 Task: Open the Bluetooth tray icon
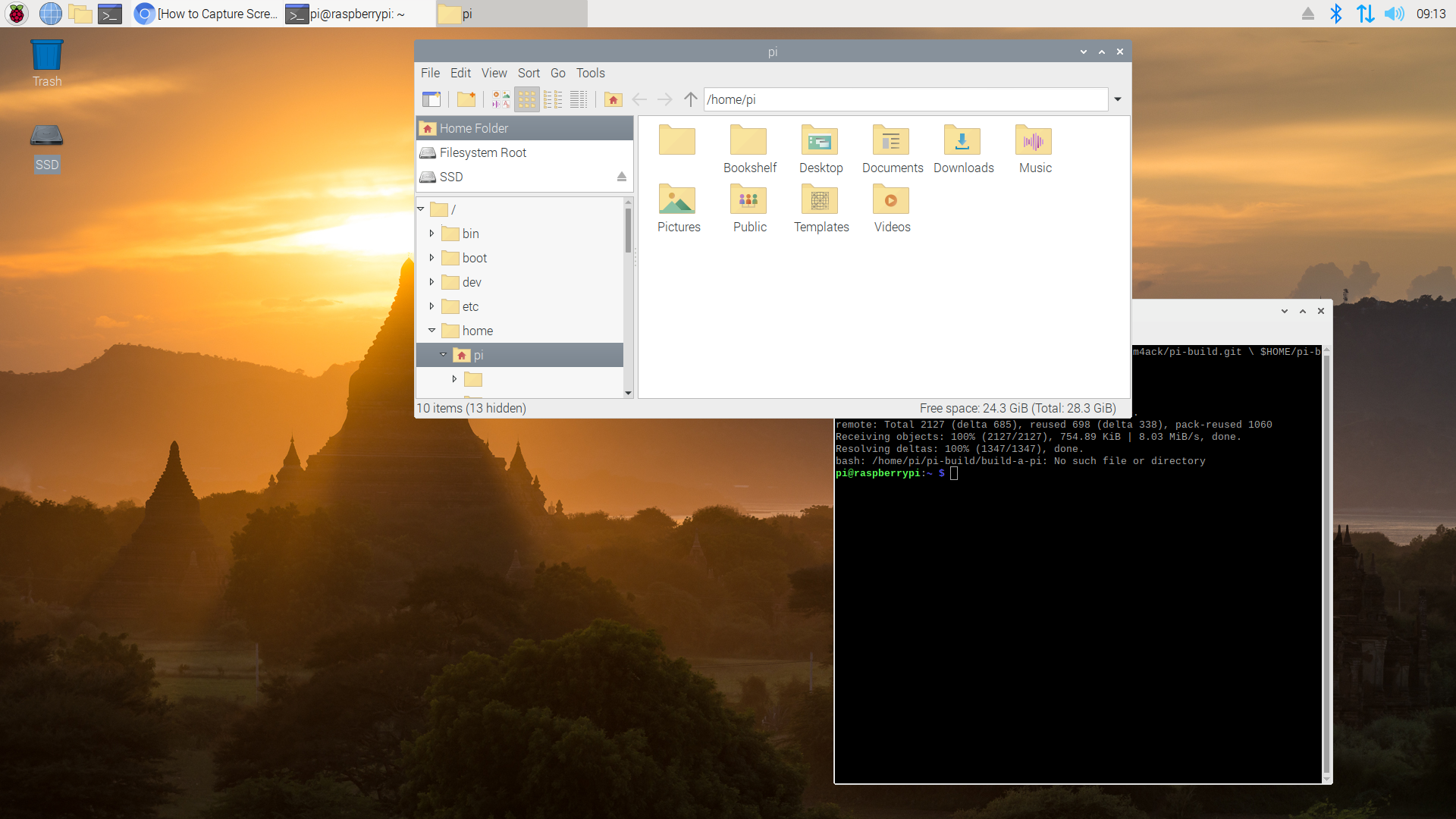coord(1336,14)
